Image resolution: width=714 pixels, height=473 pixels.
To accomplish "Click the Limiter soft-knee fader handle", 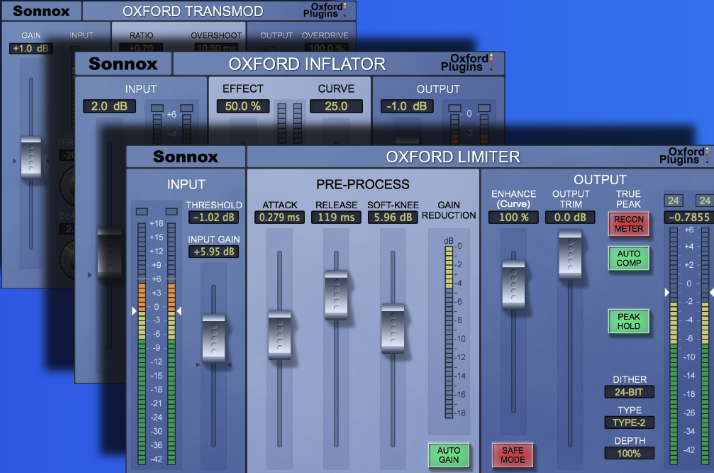I will 393,328.
